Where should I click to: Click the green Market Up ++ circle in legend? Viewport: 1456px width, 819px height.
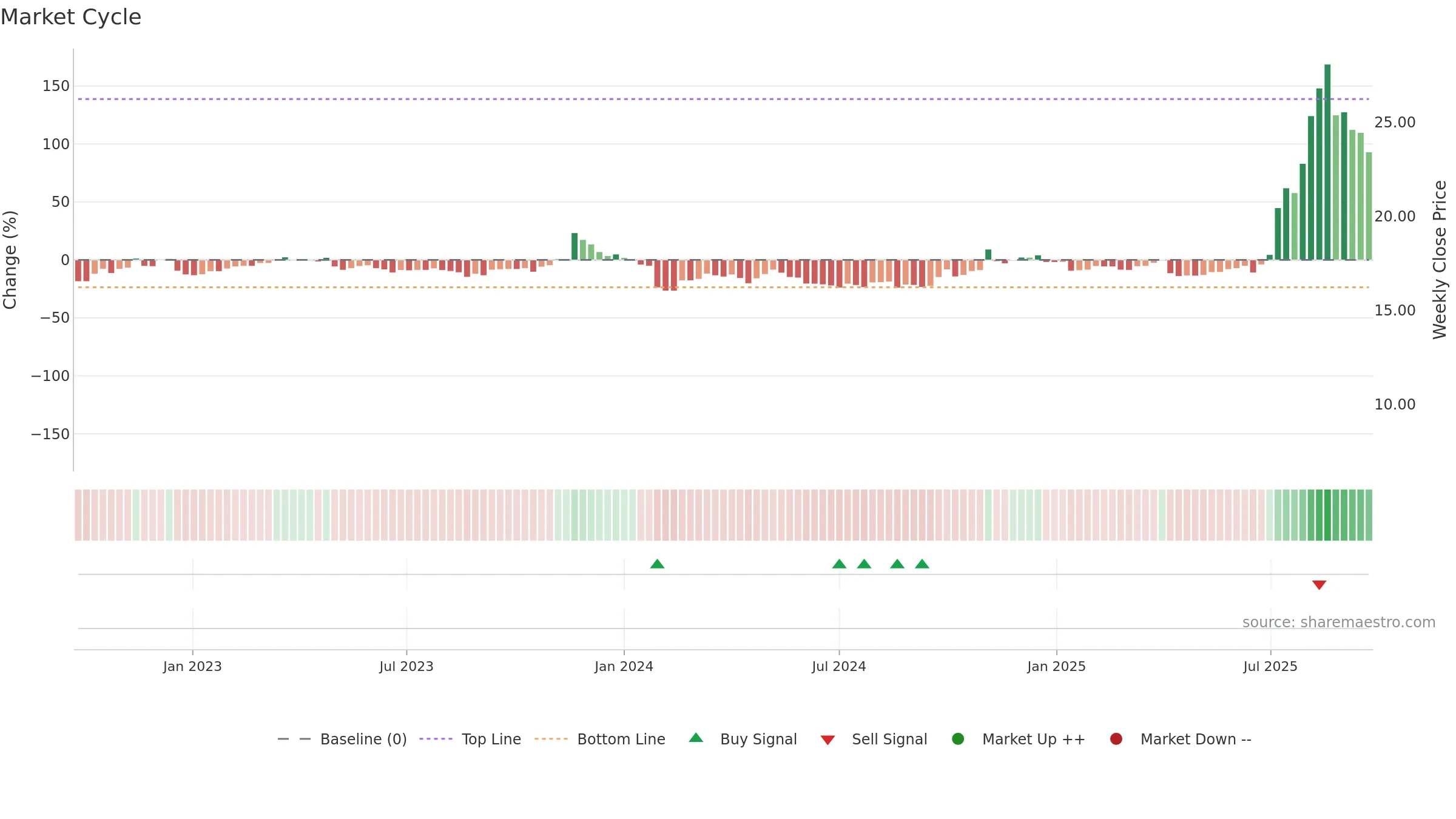[x=958, y=739]
